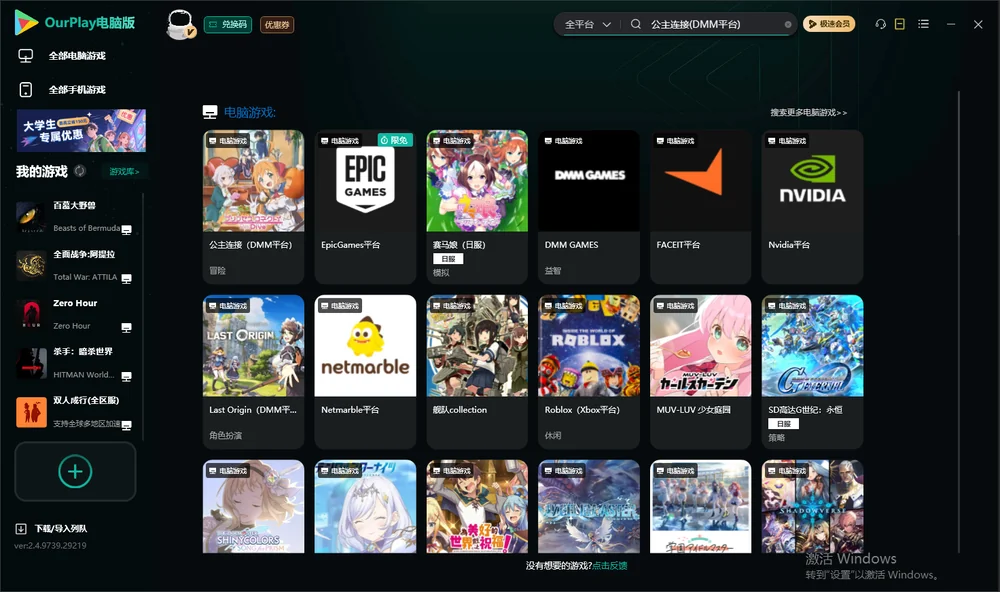Refresh the 我的游戏 list

click(80, 171)
